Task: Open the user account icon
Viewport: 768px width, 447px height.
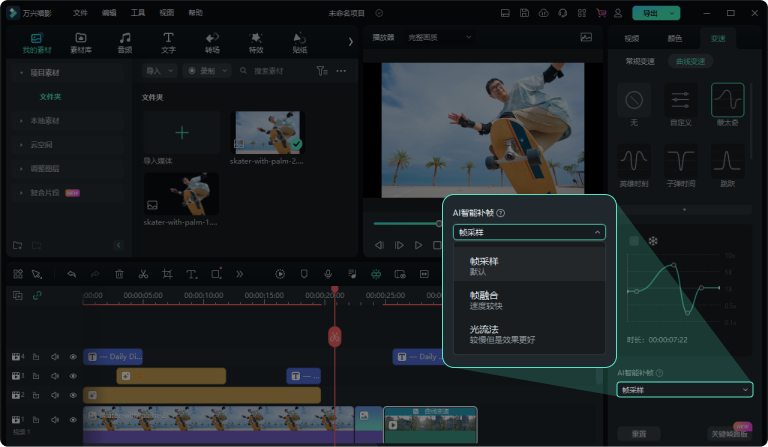Action: [618, 13]
